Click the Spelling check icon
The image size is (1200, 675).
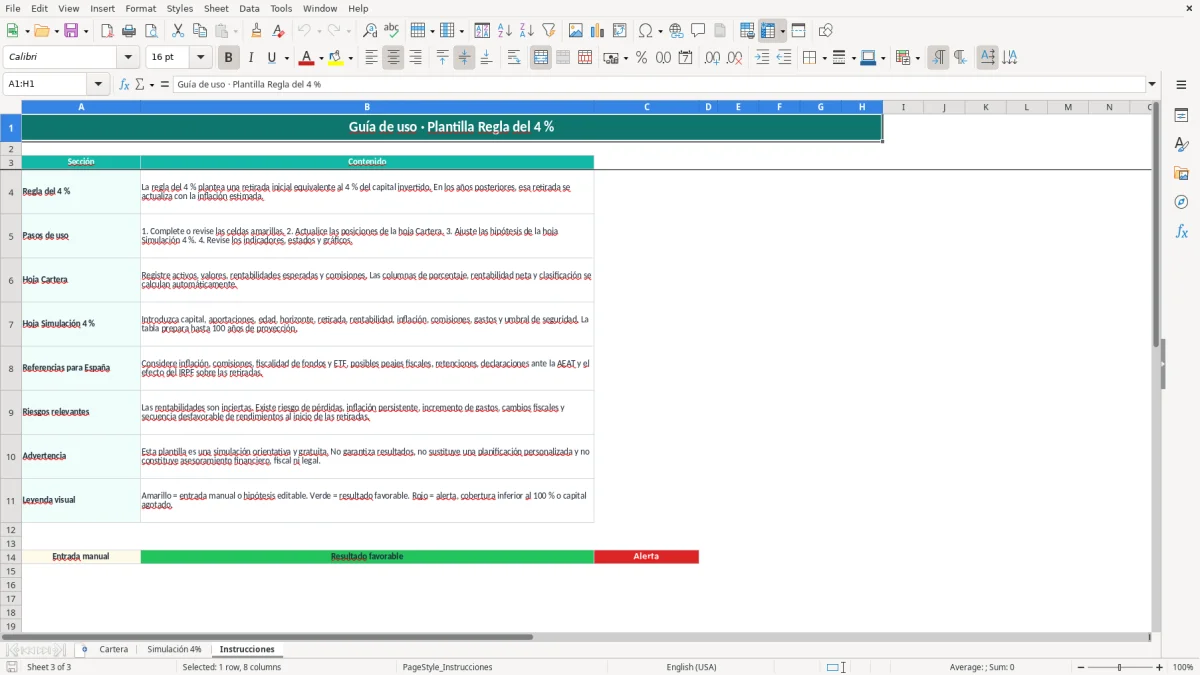pyautogui.click(x=391, y=31)
